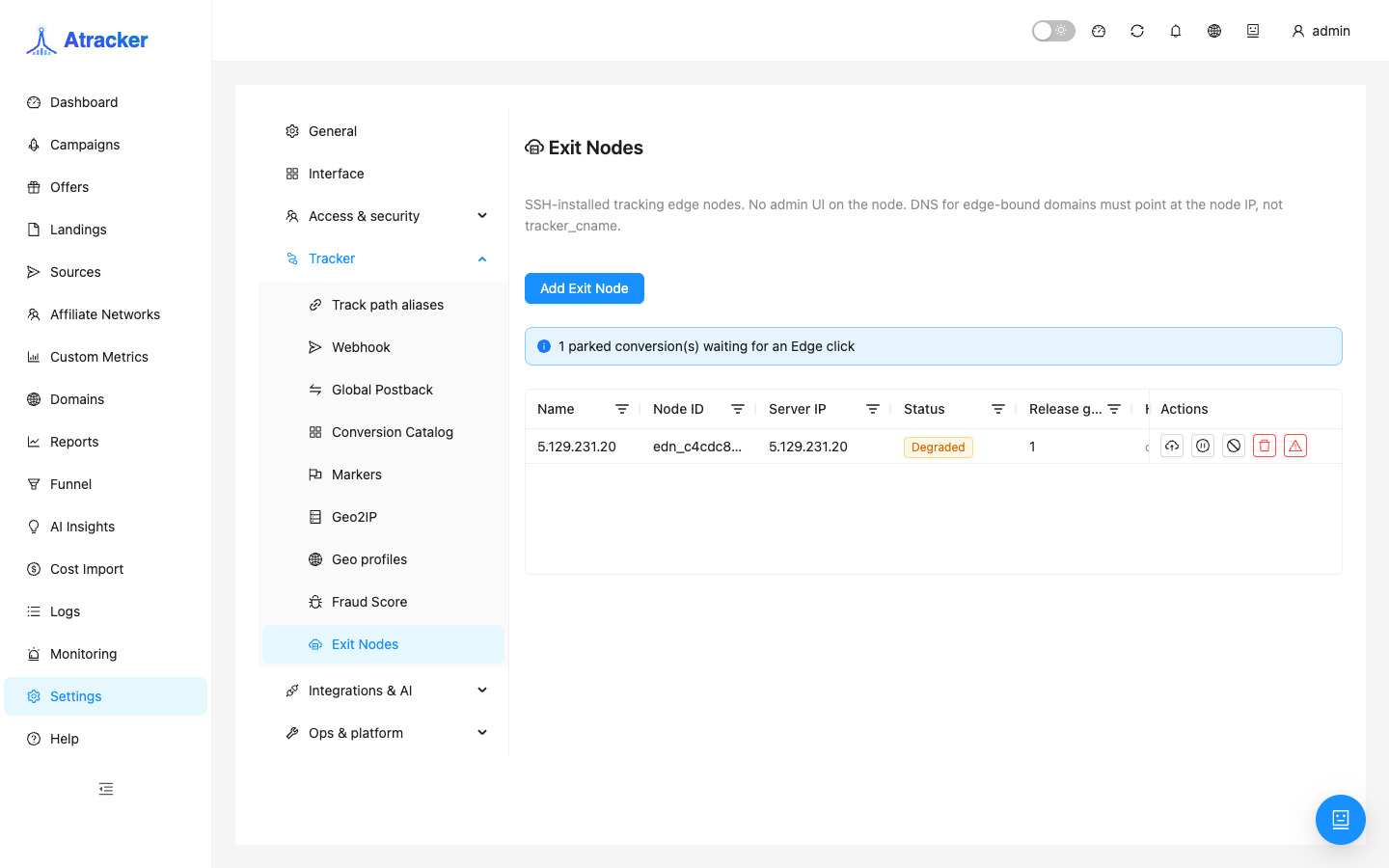Open the Status column filter
This screenshot has height=868, width=1389.
pyautogui.click(x=998, y=409)
